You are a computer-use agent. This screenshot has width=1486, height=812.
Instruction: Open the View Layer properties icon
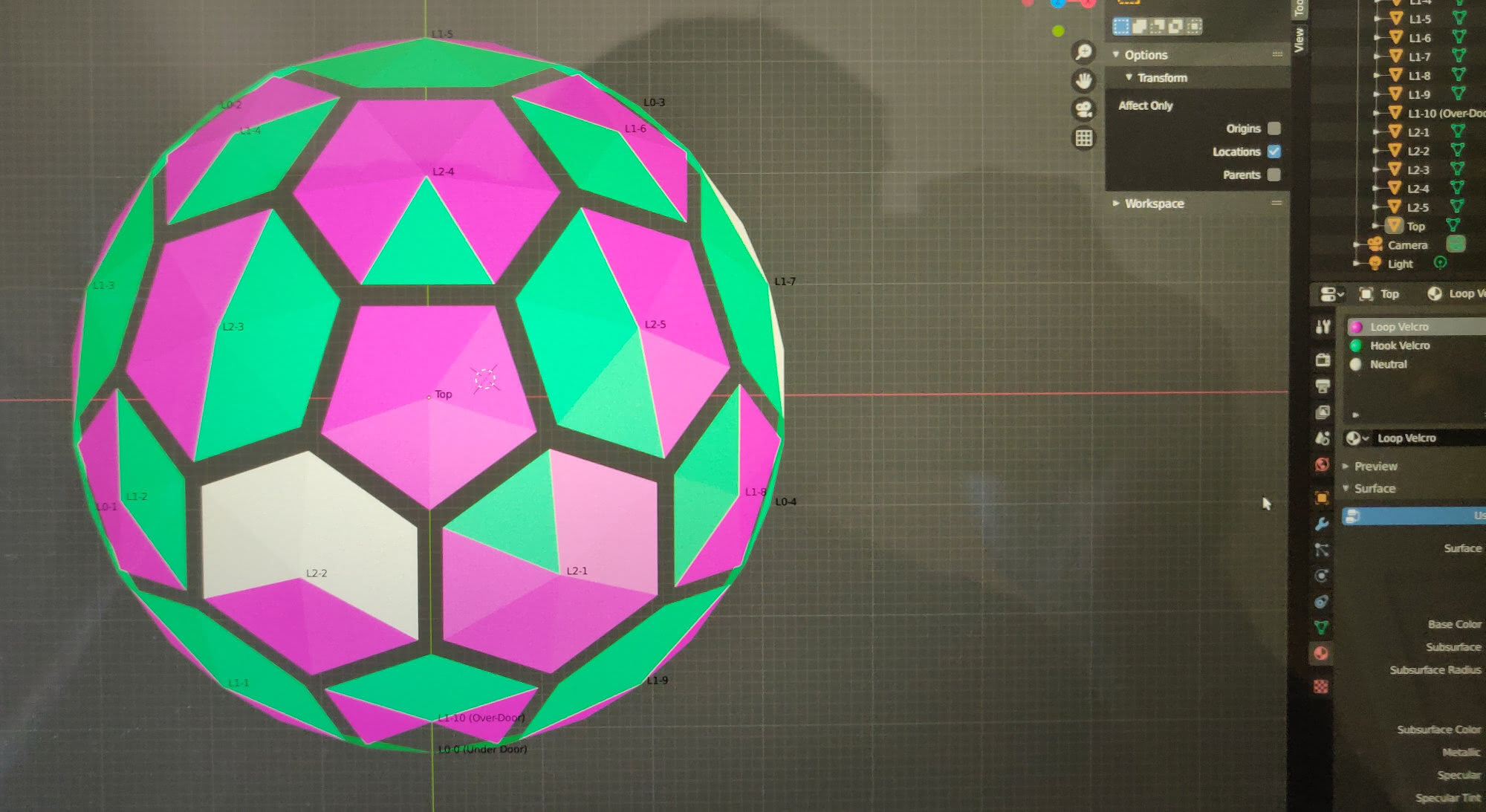pos(1323,412)
